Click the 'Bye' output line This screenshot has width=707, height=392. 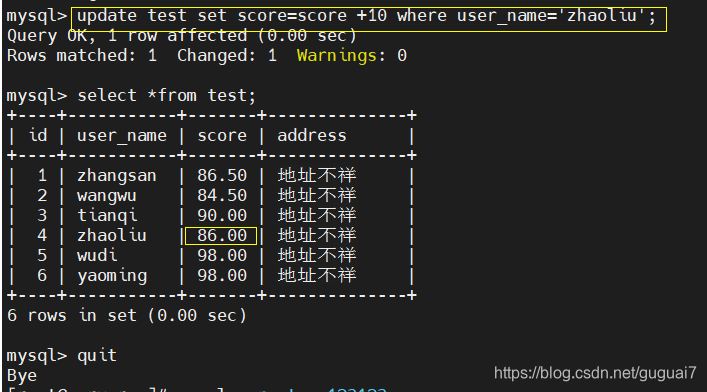[x=22, y=376]
